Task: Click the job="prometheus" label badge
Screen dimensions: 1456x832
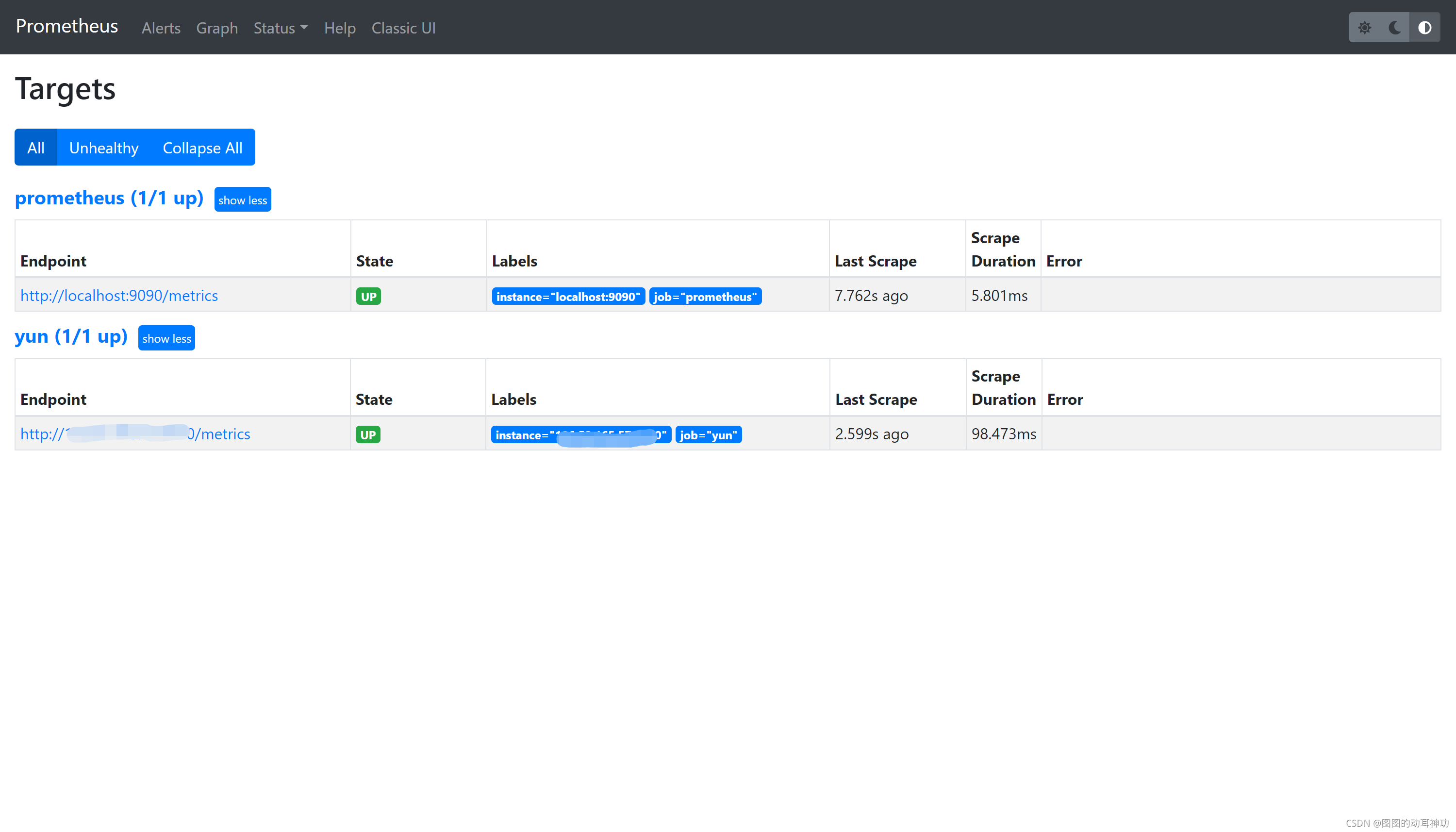Action: click(705, 297)
